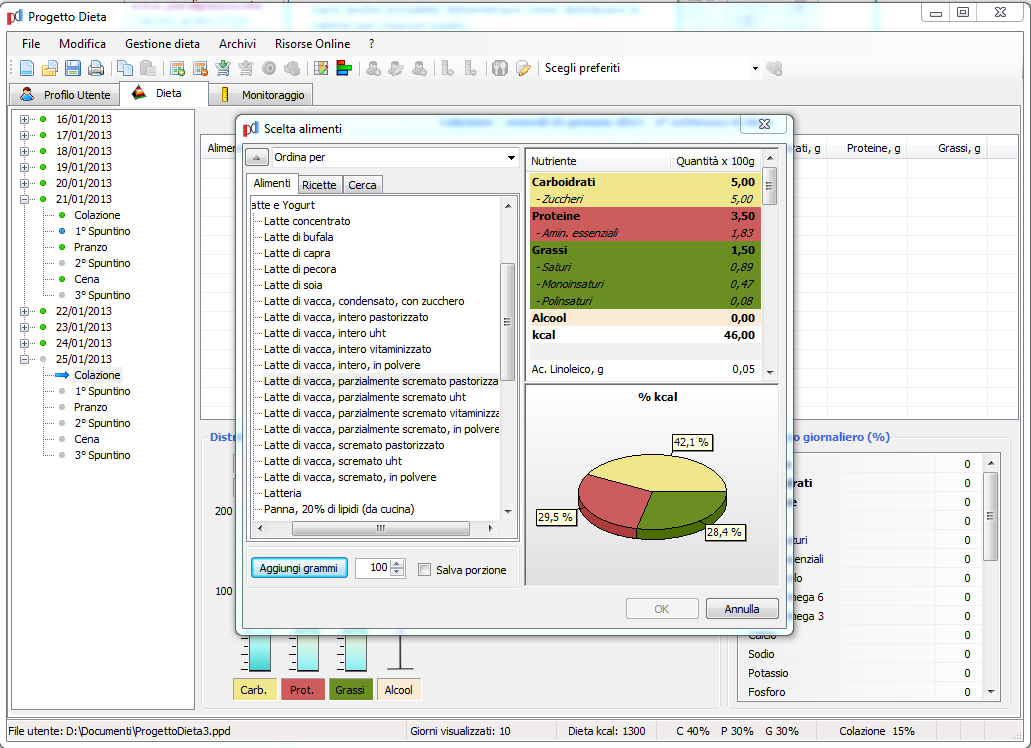This screenshot has width=1031, height=748.
Task: Click the new file toolbar icon
Action: (x=27, y=69)
